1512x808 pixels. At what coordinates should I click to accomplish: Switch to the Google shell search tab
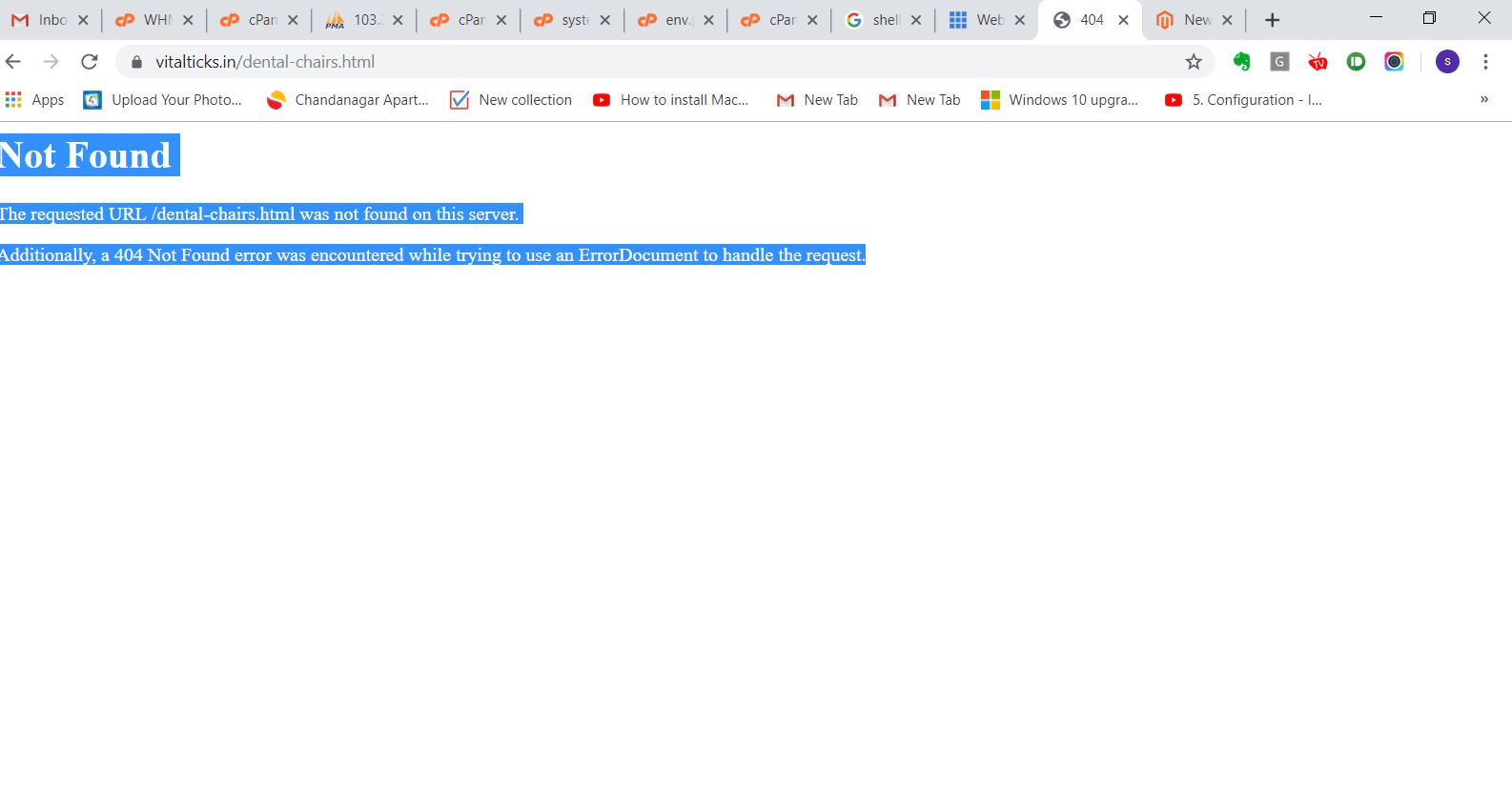tap(876, 20)
